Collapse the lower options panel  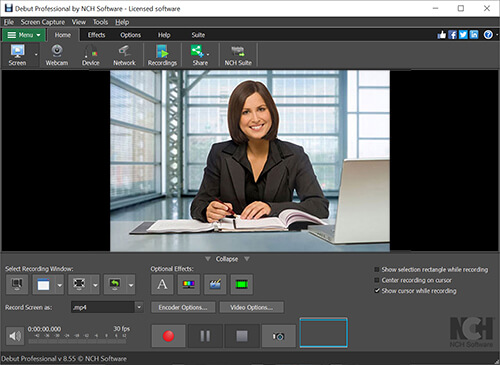pos(227,259)
